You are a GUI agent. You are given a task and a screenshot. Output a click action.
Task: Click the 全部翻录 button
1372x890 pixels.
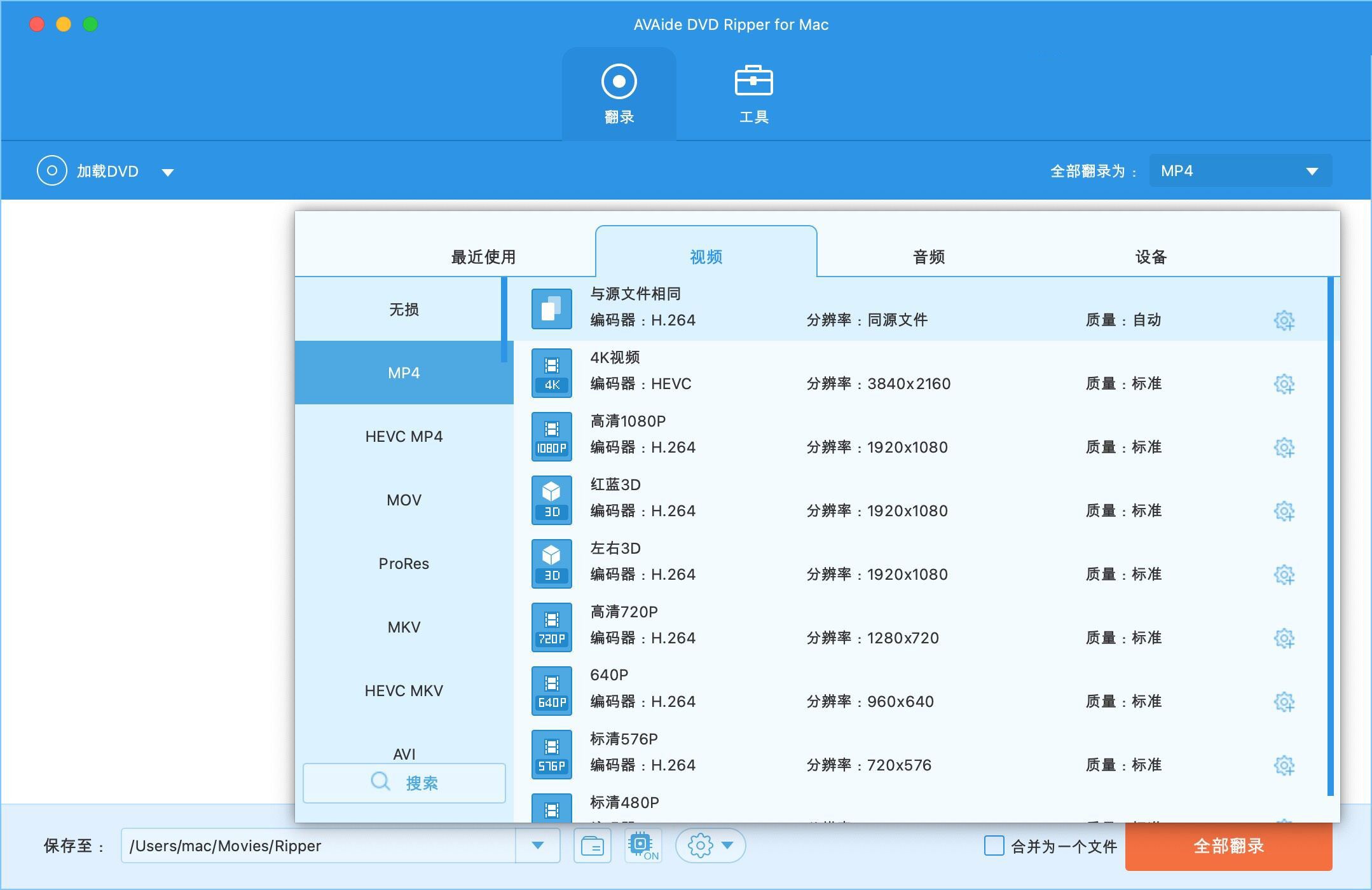coord(1228,846)
